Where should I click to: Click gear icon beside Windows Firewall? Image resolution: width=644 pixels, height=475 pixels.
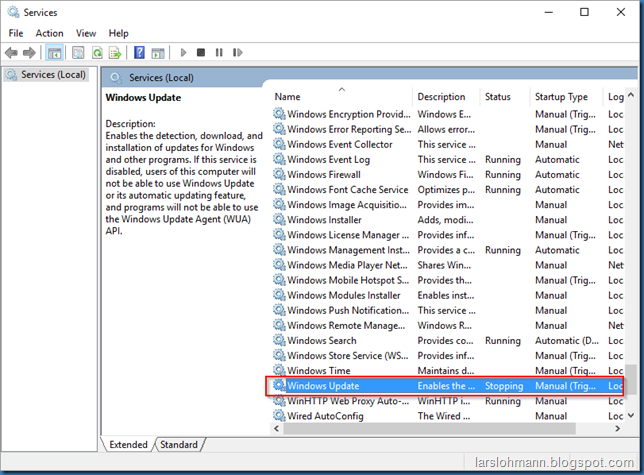279,174
